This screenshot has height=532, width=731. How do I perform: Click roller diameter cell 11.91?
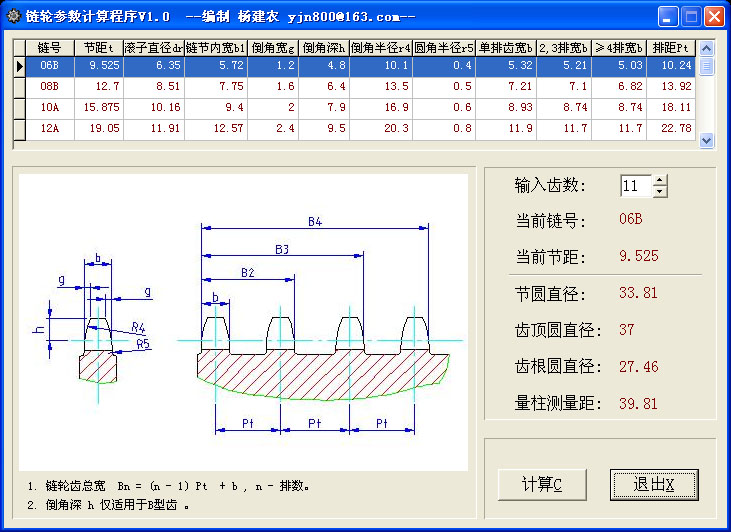pos(154,129)
